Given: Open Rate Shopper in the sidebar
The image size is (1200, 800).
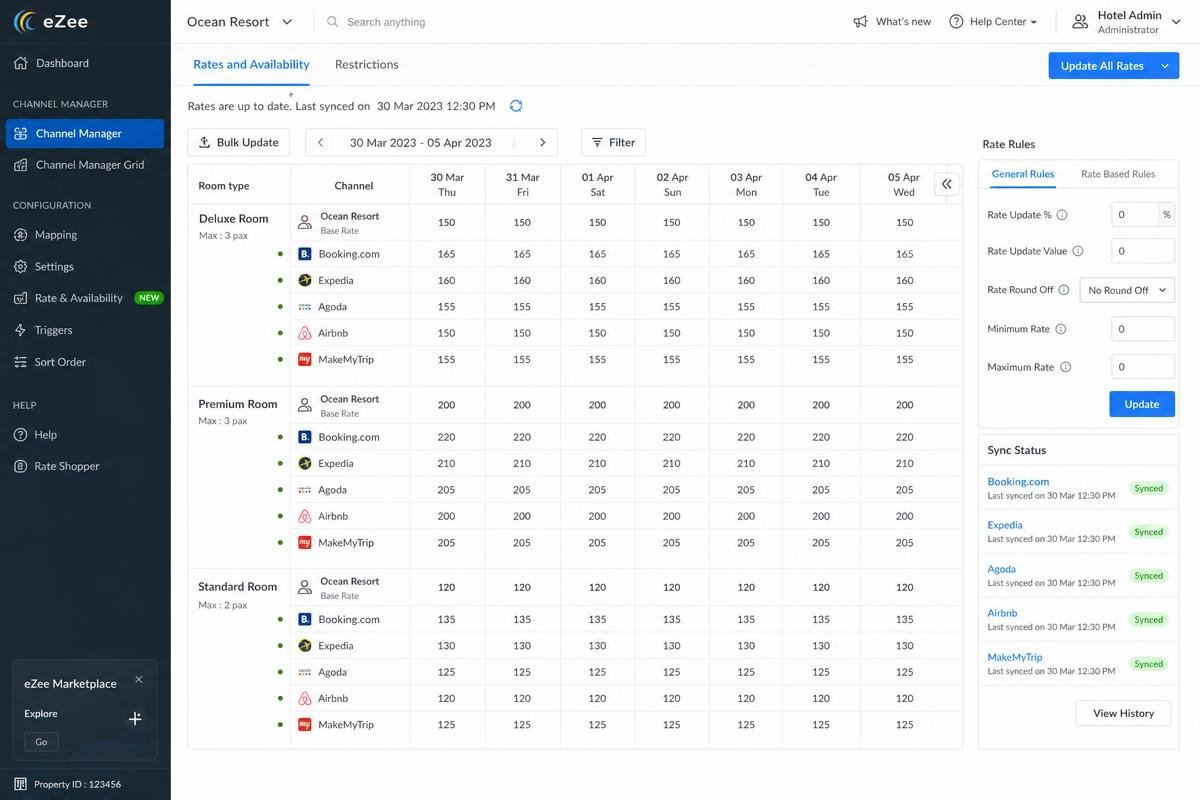Looking at the screenshot, I should [x=85, y=466].
